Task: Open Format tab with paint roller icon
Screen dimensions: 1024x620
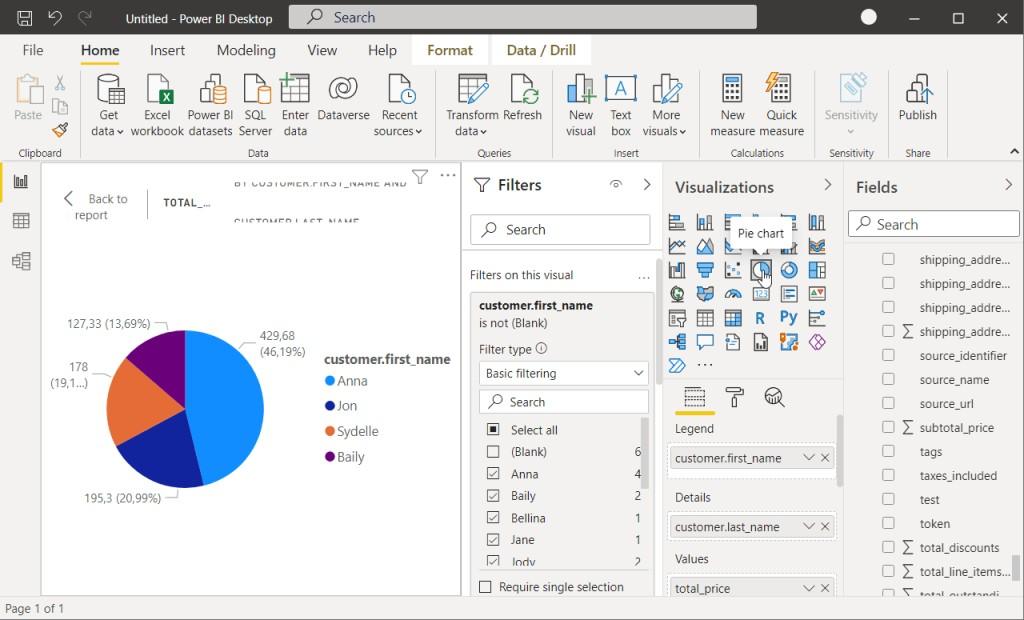Action: tap(735, 397)
